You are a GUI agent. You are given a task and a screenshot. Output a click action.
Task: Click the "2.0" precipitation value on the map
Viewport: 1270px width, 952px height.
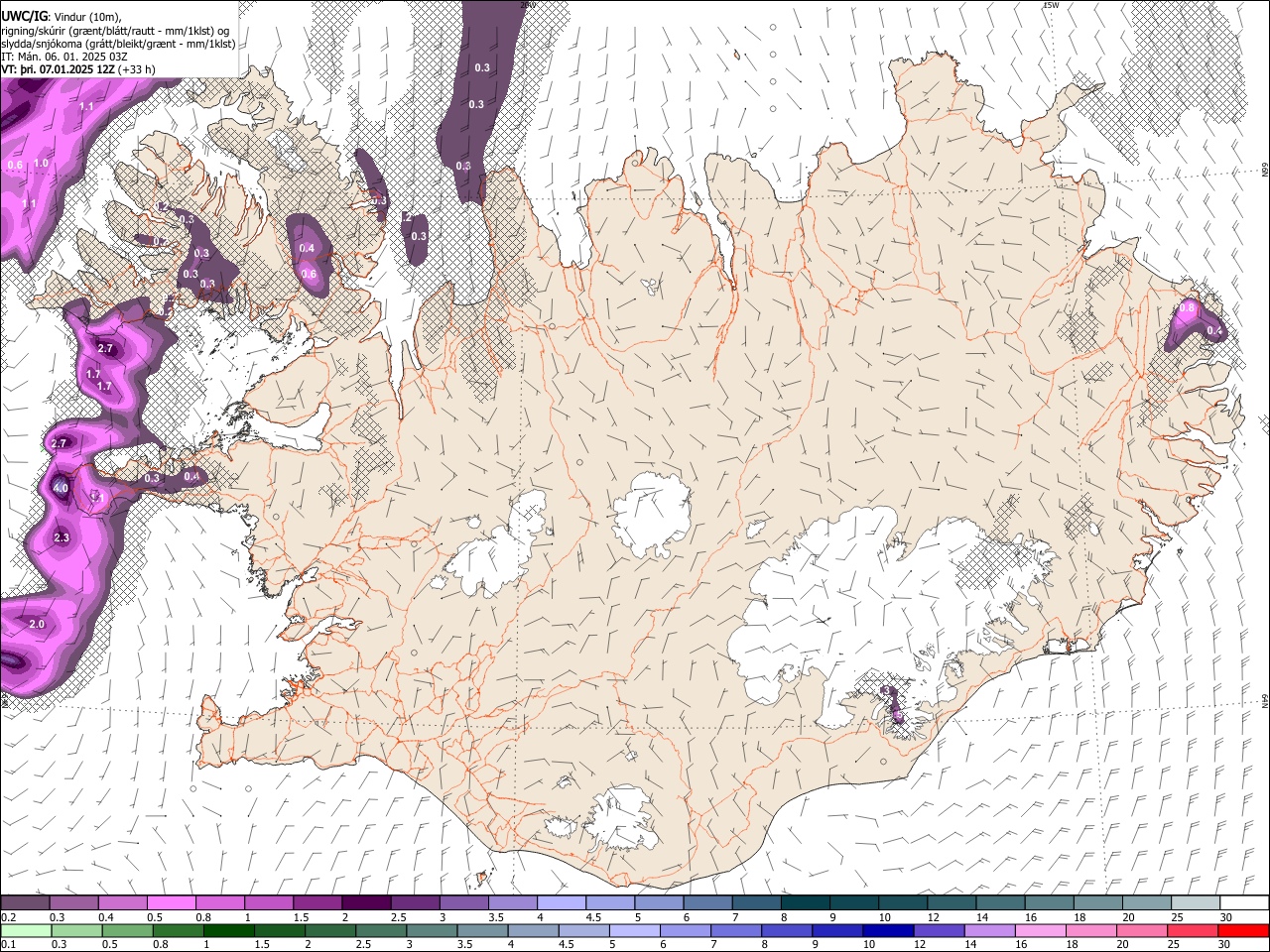37,624
